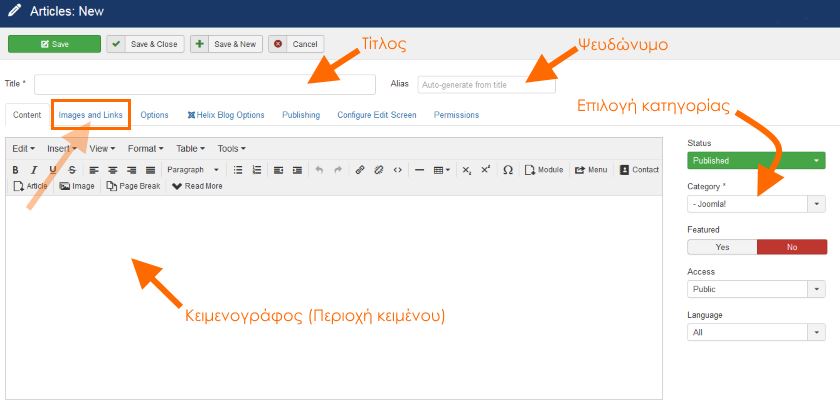Viewport: 840px width, 400px height.
Task: Open the Status dropdown showing Published
Action: tap(757, 160)
